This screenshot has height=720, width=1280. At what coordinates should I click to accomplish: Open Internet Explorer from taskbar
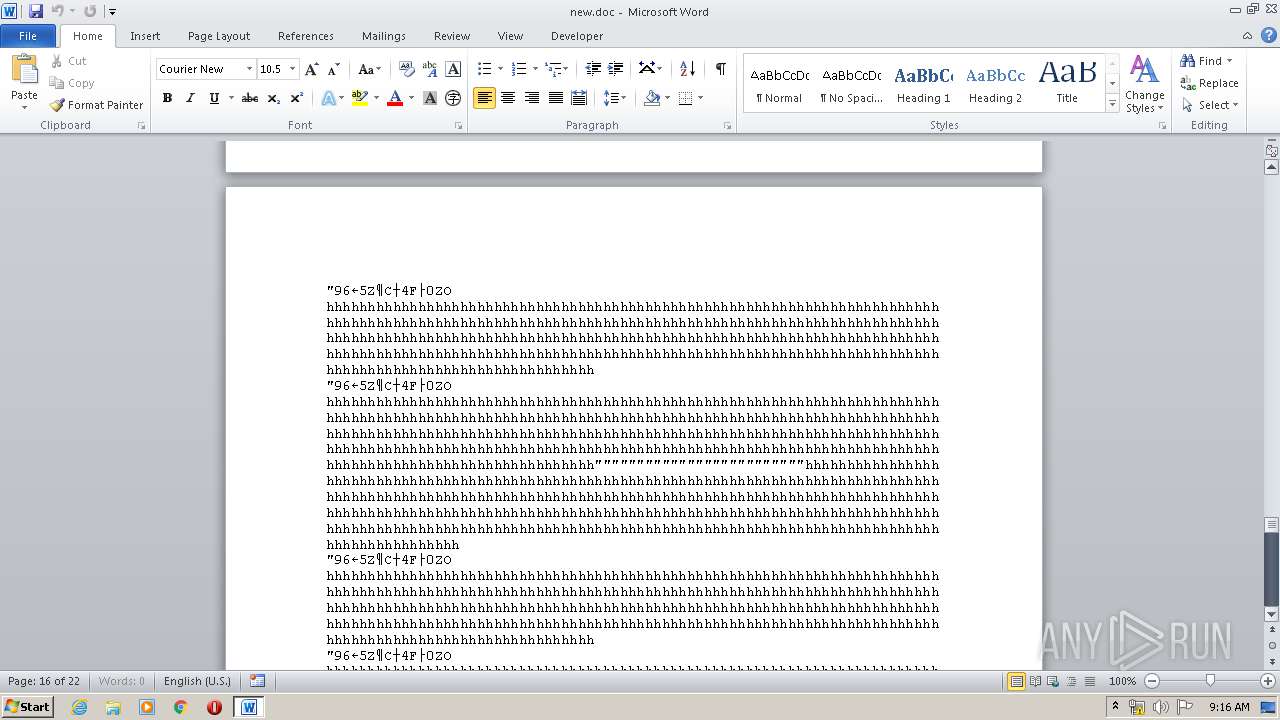[79, 706]
